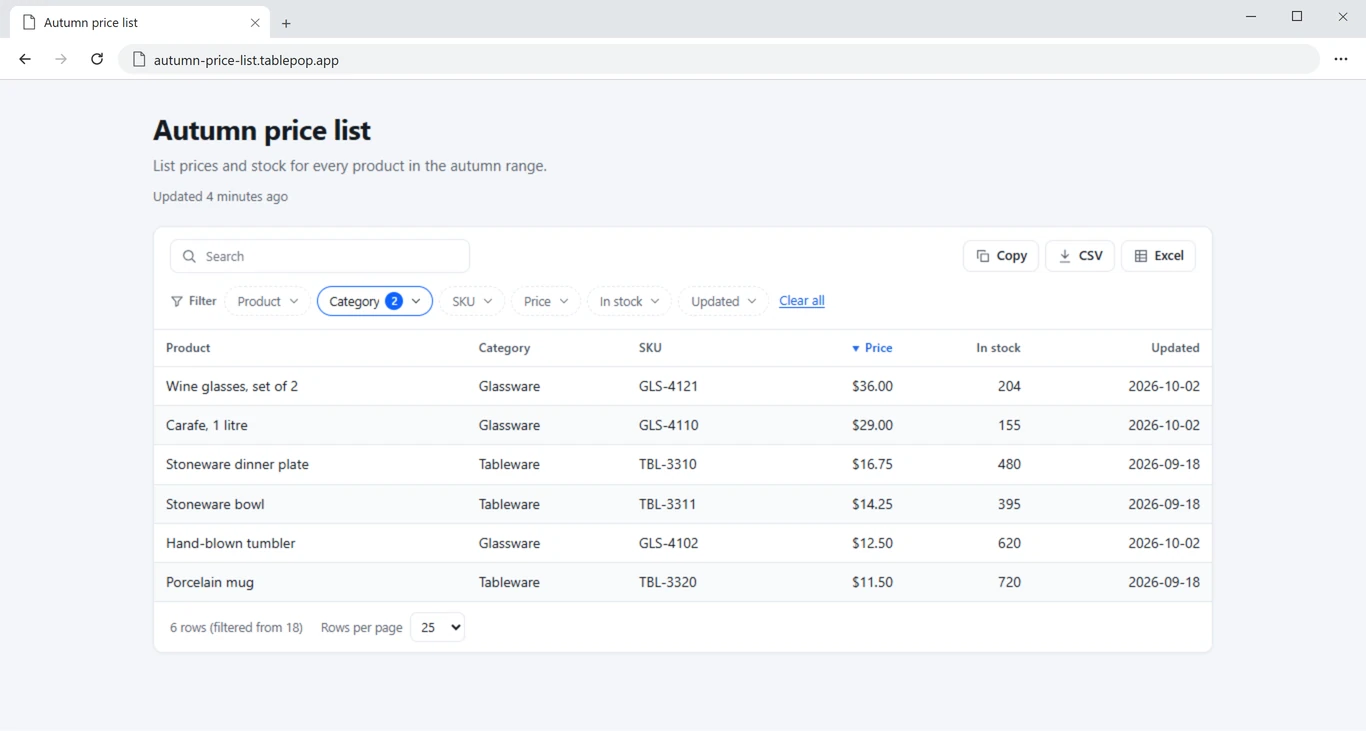Reload the page with the refresh icon
The height and width of the screenshot is (731, 1366).
pyautogui.click(x=97, y=59)
